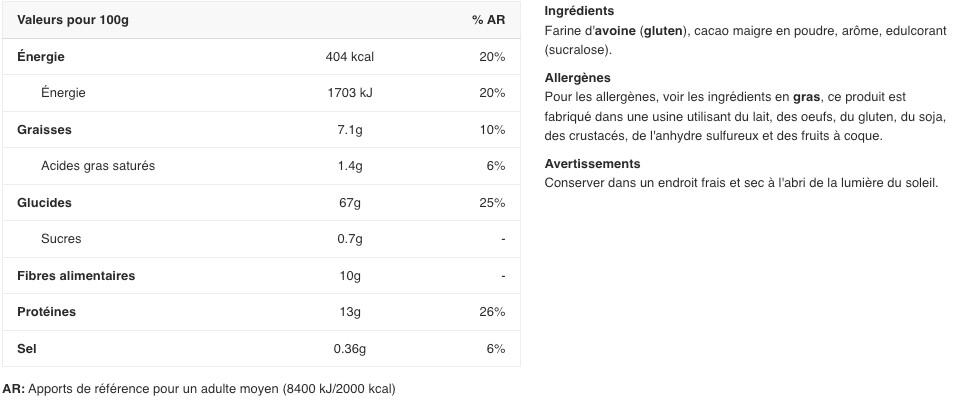
Task: Click the "Conserver dans un endroit frais" text
Action: coord(641,183)
